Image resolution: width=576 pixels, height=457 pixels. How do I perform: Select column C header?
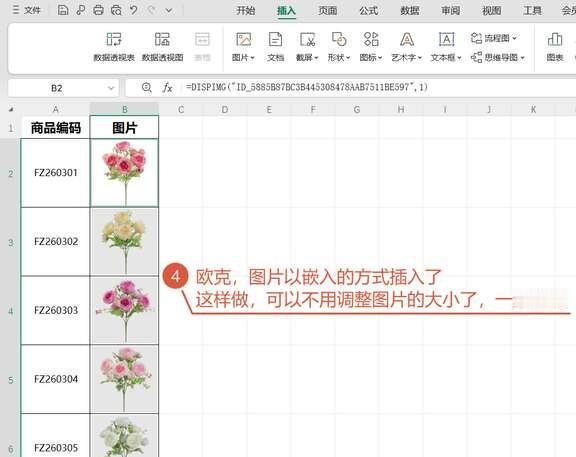pyautogui.click(x=181, y=109)
